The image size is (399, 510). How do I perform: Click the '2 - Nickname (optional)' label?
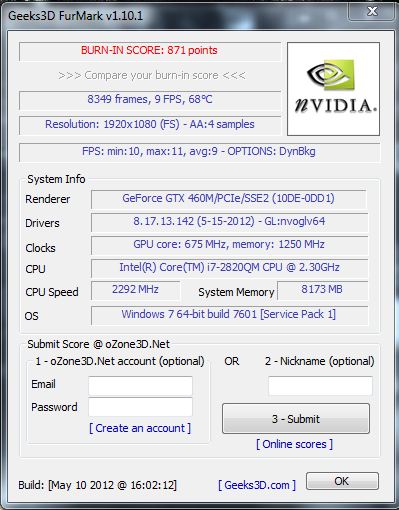coord(320,361)
